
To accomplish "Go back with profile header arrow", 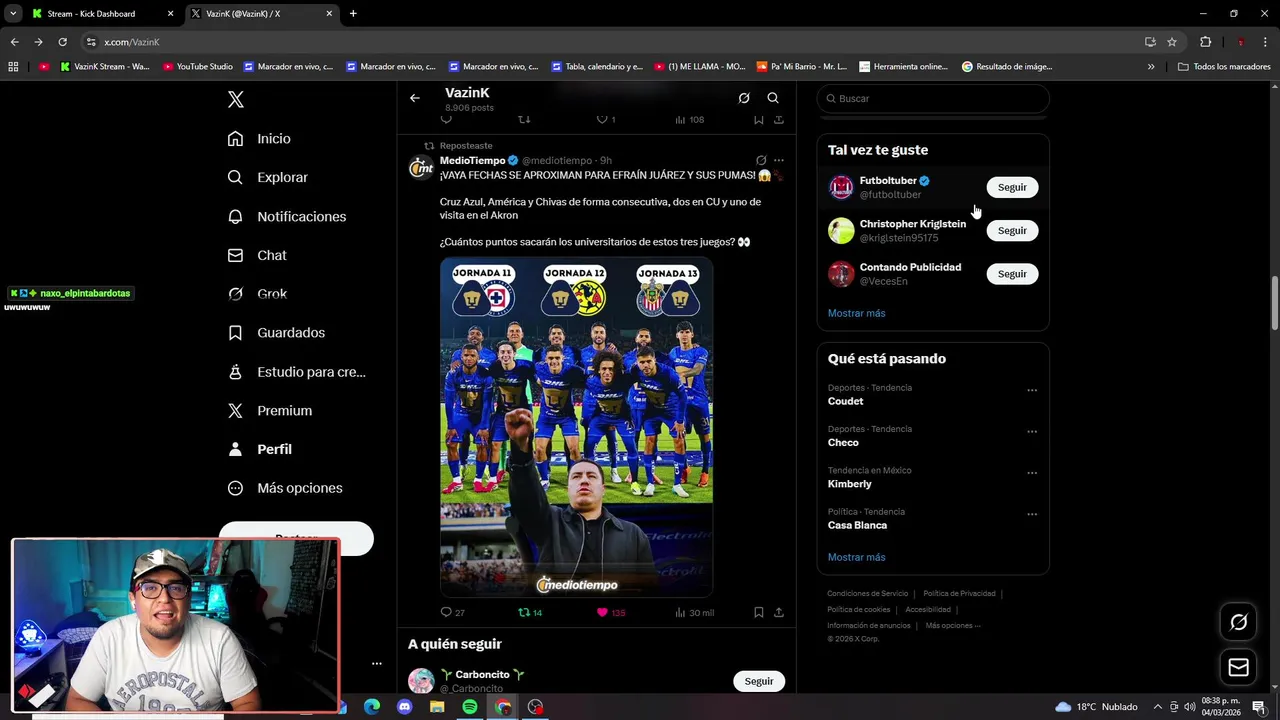I will click(415, 98).
